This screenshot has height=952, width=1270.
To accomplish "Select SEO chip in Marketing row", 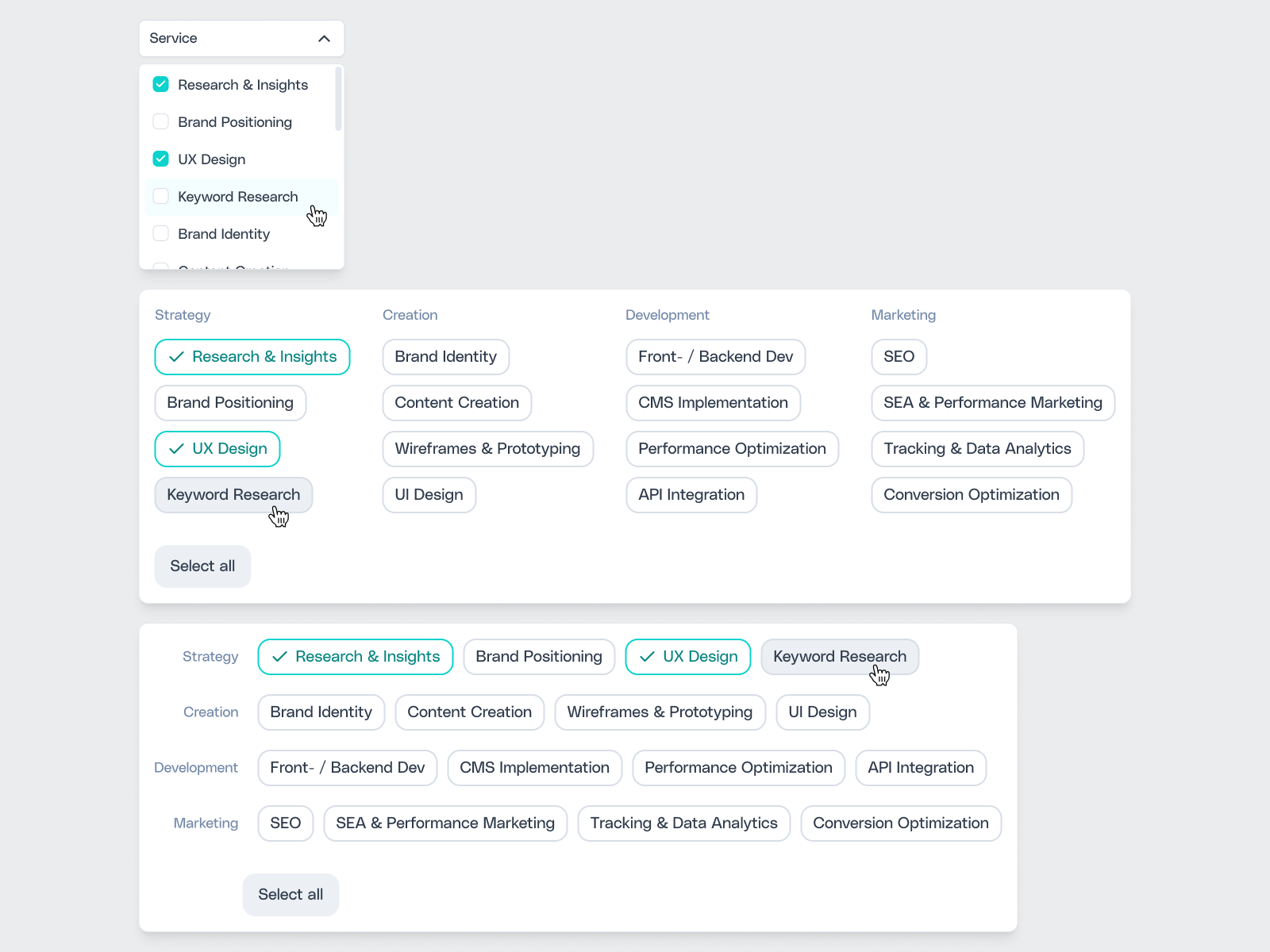I will 286,823.
